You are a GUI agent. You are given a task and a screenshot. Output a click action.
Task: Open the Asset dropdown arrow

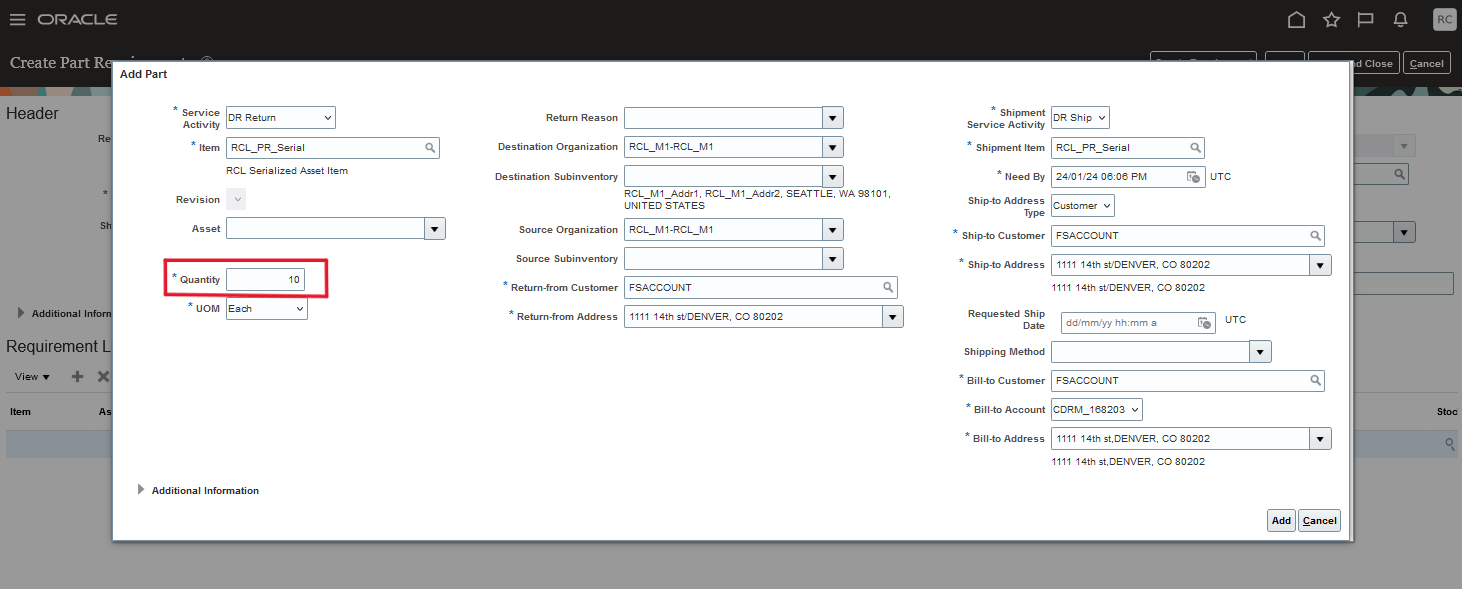tap(435, 229)
